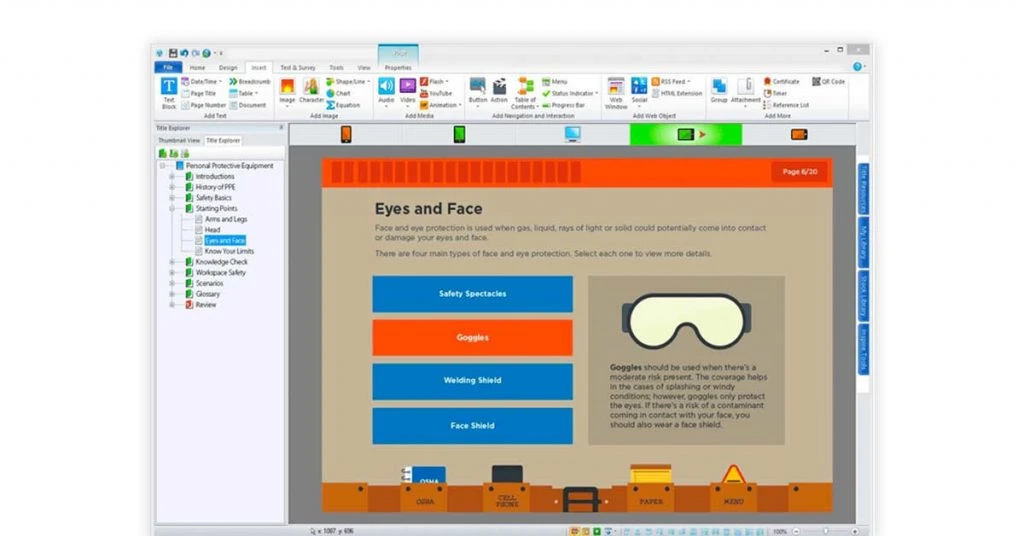
Task: Insert a Chart
Action: tap(338, 93)
